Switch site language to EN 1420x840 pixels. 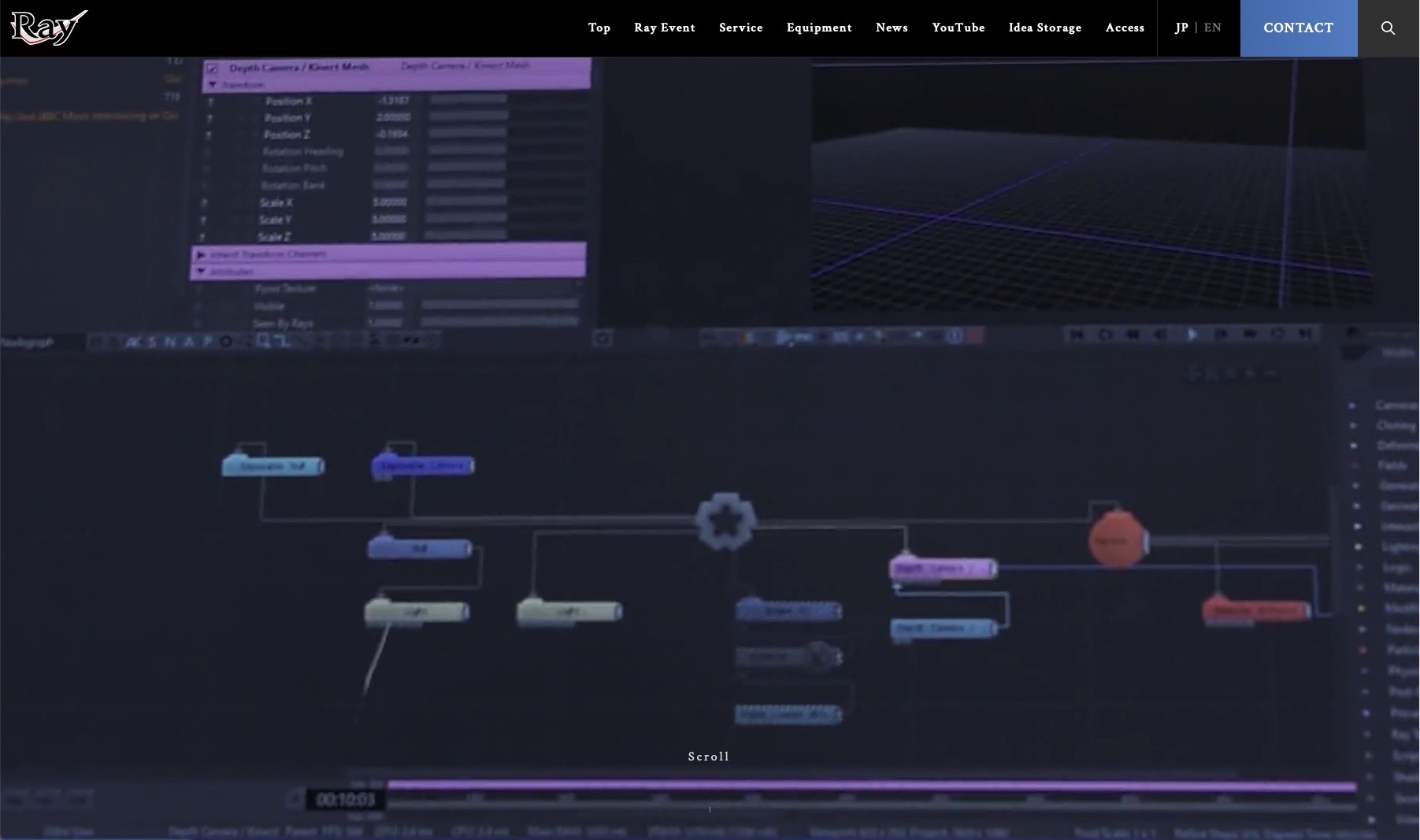[1212, 28]
